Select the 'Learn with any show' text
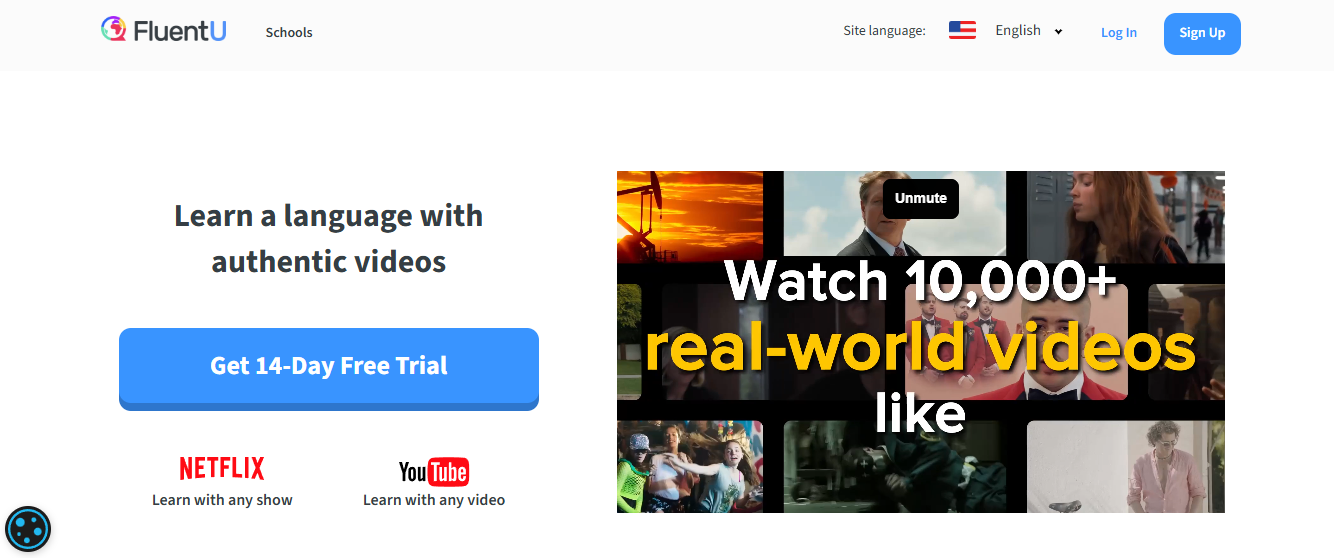Screen dimensions: 1334x558 (x=222, y=500)
